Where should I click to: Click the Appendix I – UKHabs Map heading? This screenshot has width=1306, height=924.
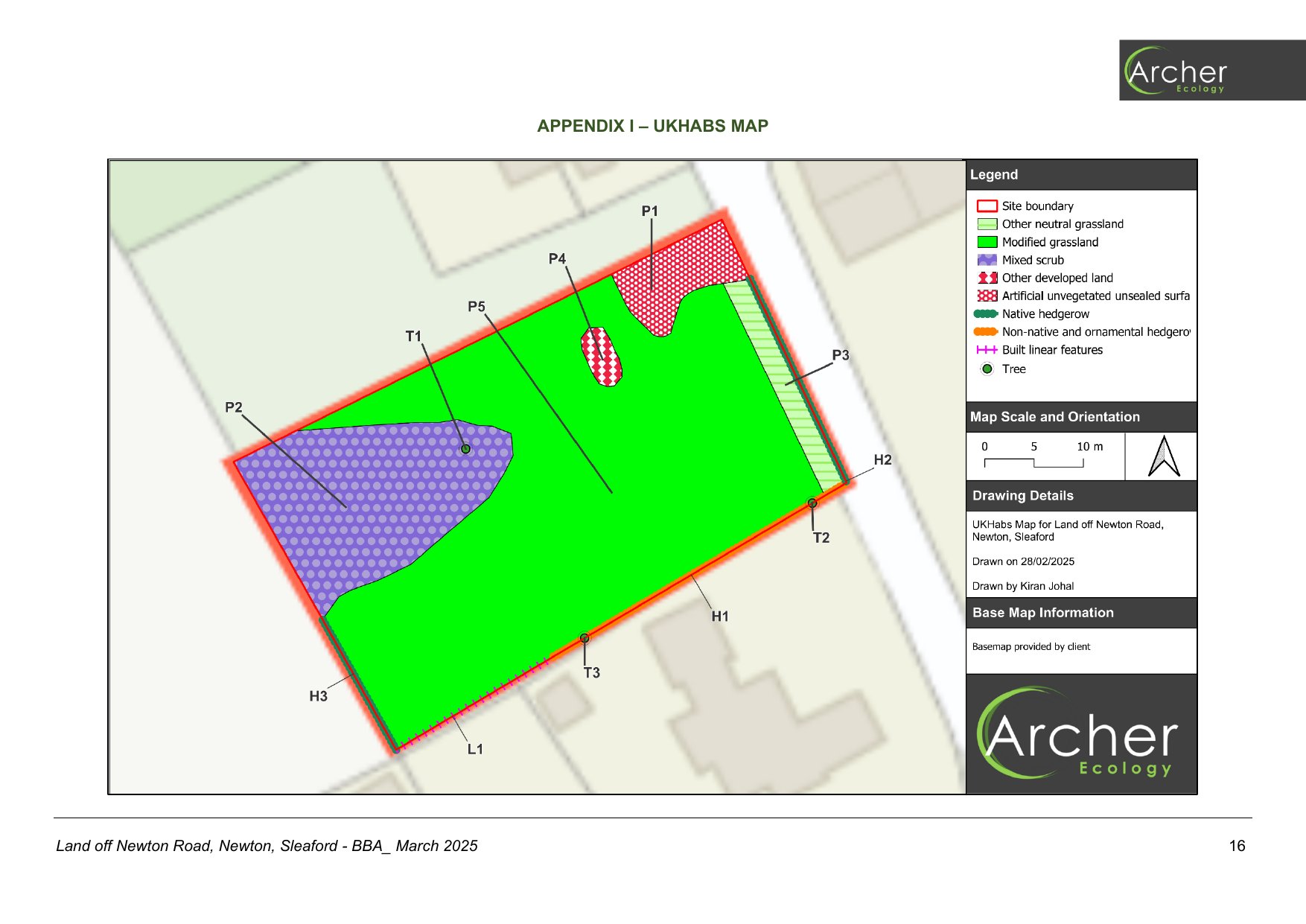652,126
